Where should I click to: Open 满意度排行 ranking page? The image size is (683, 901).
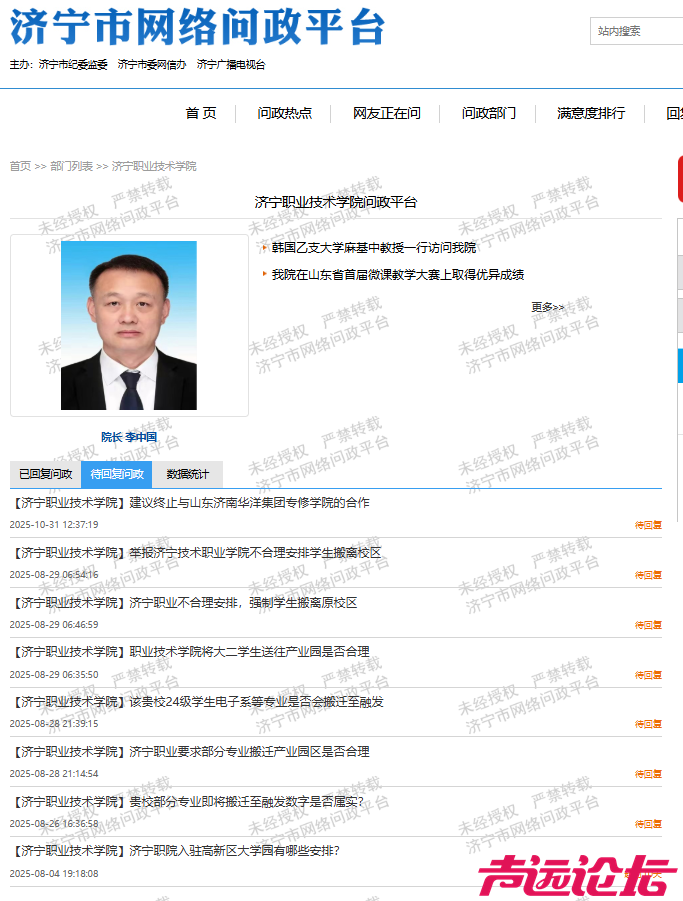(x=591, y=114)
